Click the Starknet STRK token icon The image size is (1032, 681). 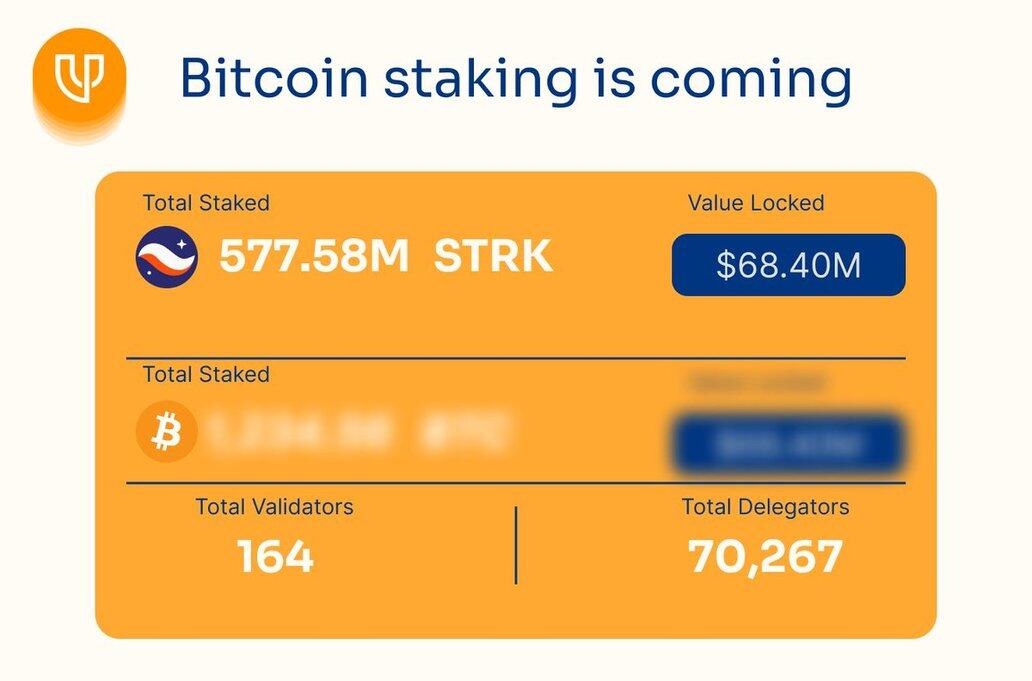tap(167, 257)
